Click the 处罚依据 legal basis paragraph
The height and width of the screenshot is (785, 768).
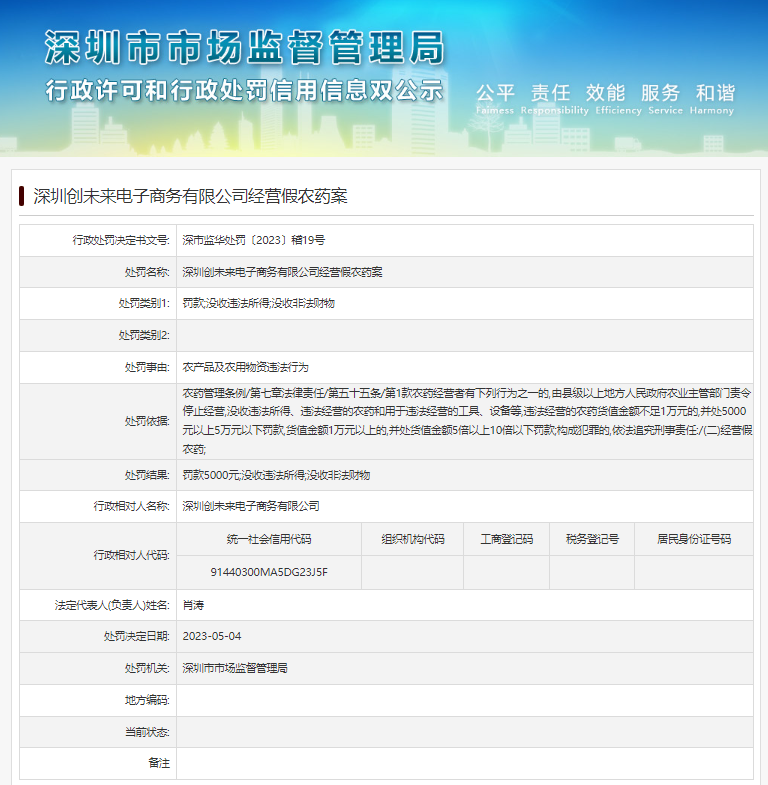tap(467, 421)
